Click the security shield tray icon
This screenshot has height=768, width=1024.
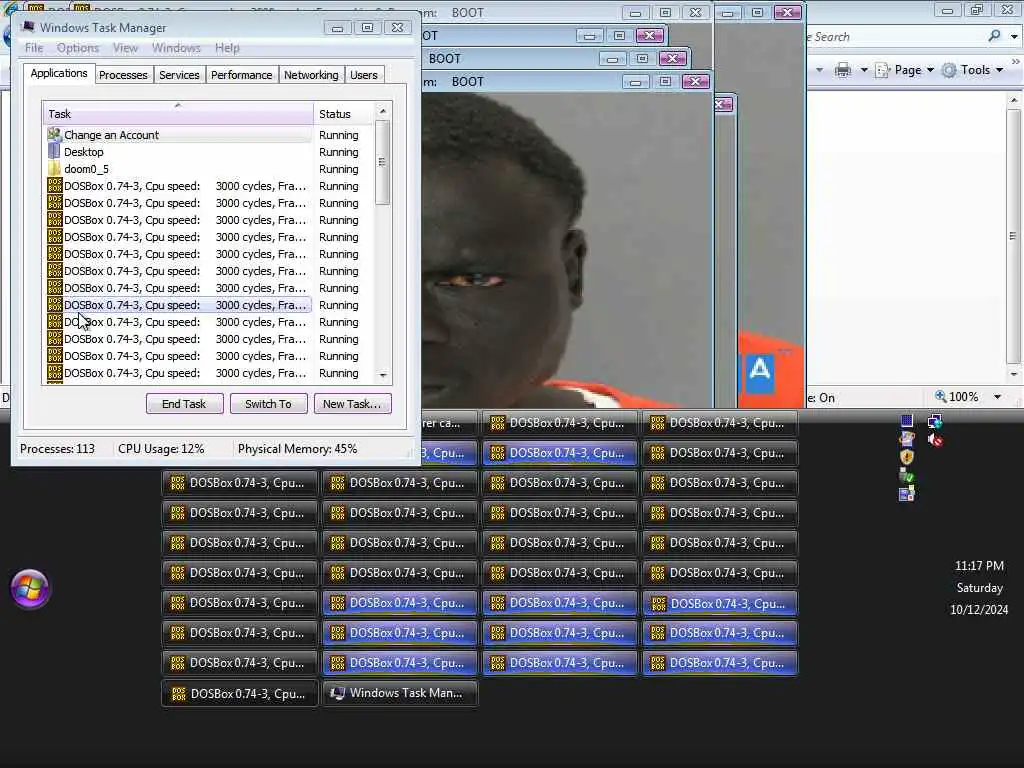pos(906,457)
